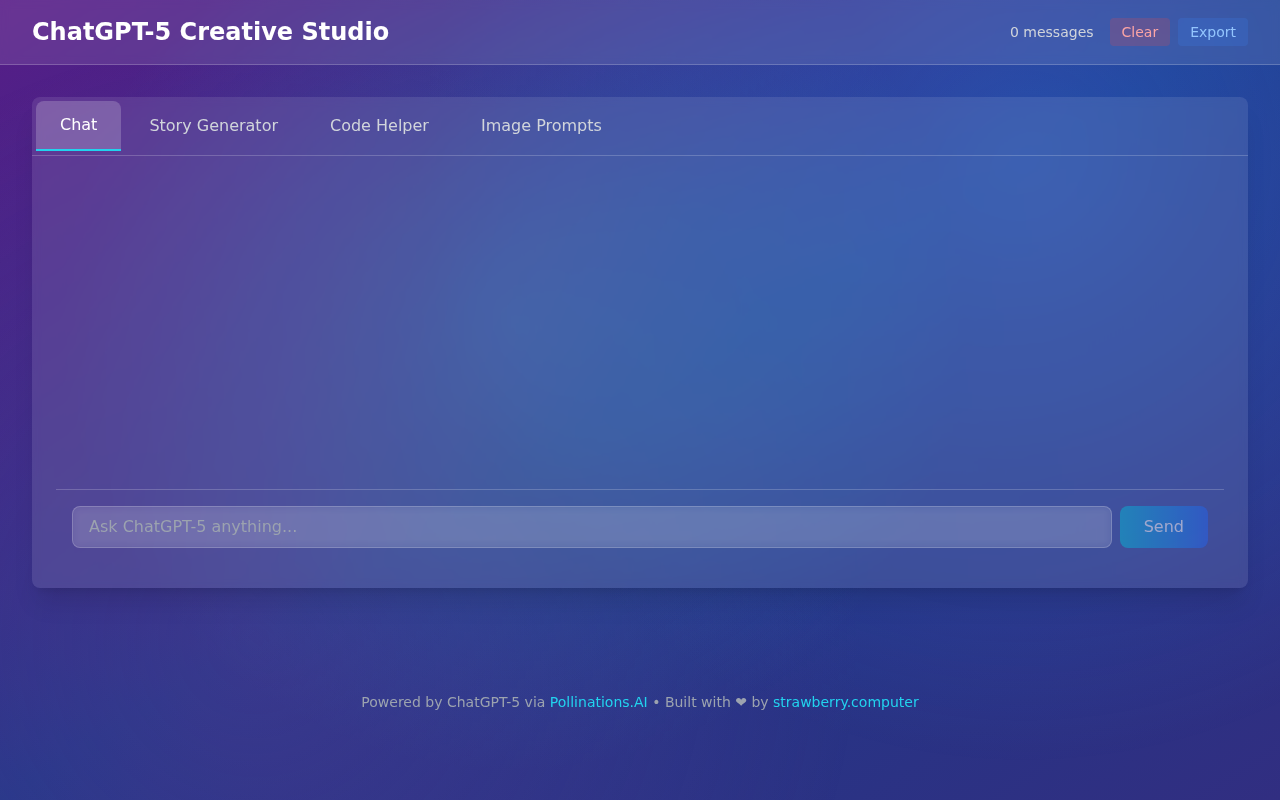Screen dimensions: 1280x800
Task: Open the Story Generator tab
Action: 213,126
